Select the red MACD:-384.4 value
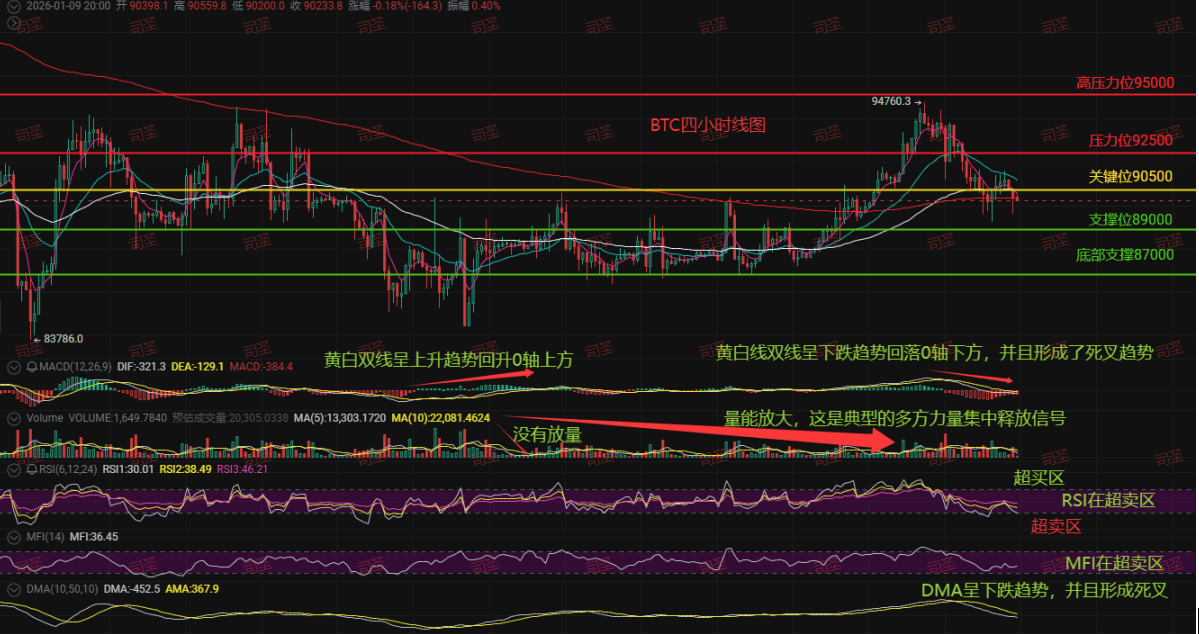1199x634 pixels. pos(261,367)
